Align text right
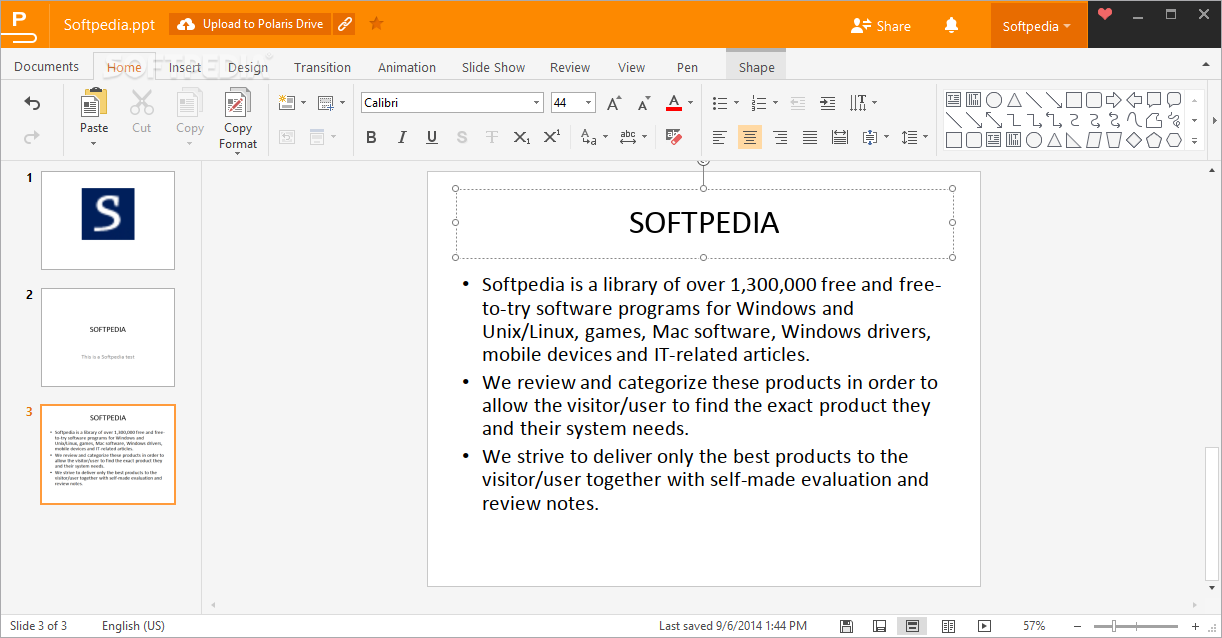1222x638 pixels. pyautogui.click(x=779, y=137)
